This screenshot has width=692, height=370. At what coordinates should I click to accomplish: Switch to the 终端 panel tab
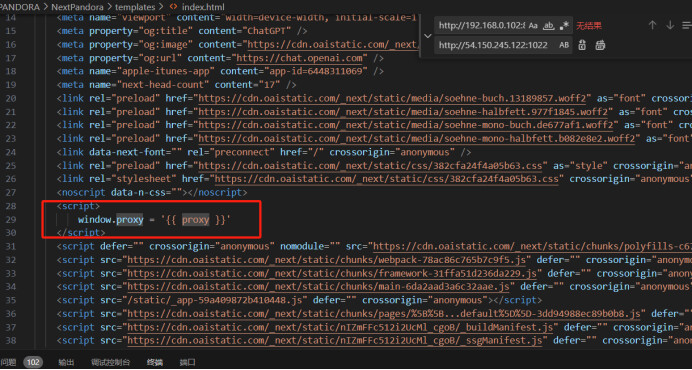point(155,362)
